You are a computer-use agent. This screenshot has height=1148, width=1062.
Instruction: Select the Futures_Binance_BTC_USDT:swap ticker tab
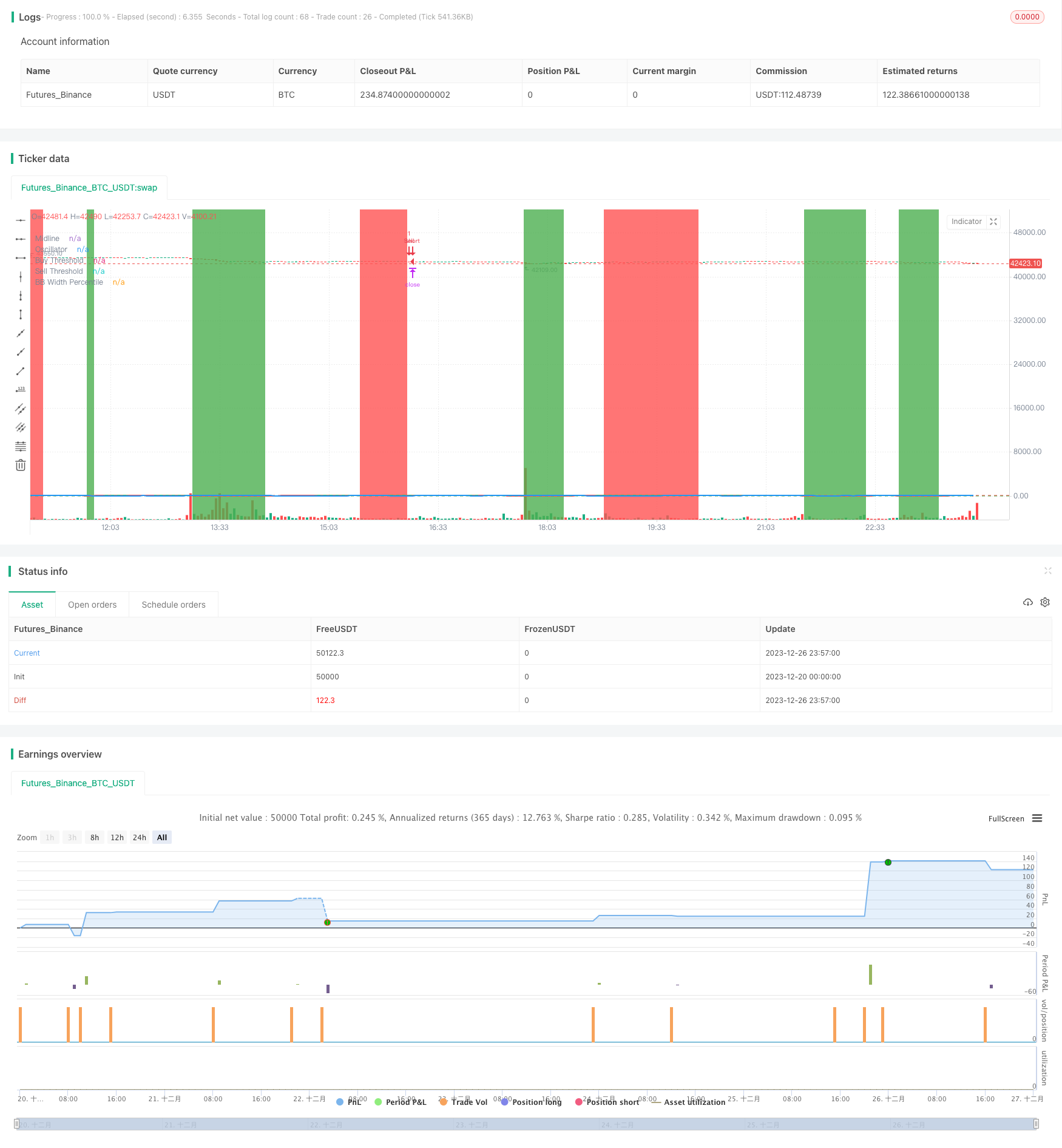tap(89, 188)
